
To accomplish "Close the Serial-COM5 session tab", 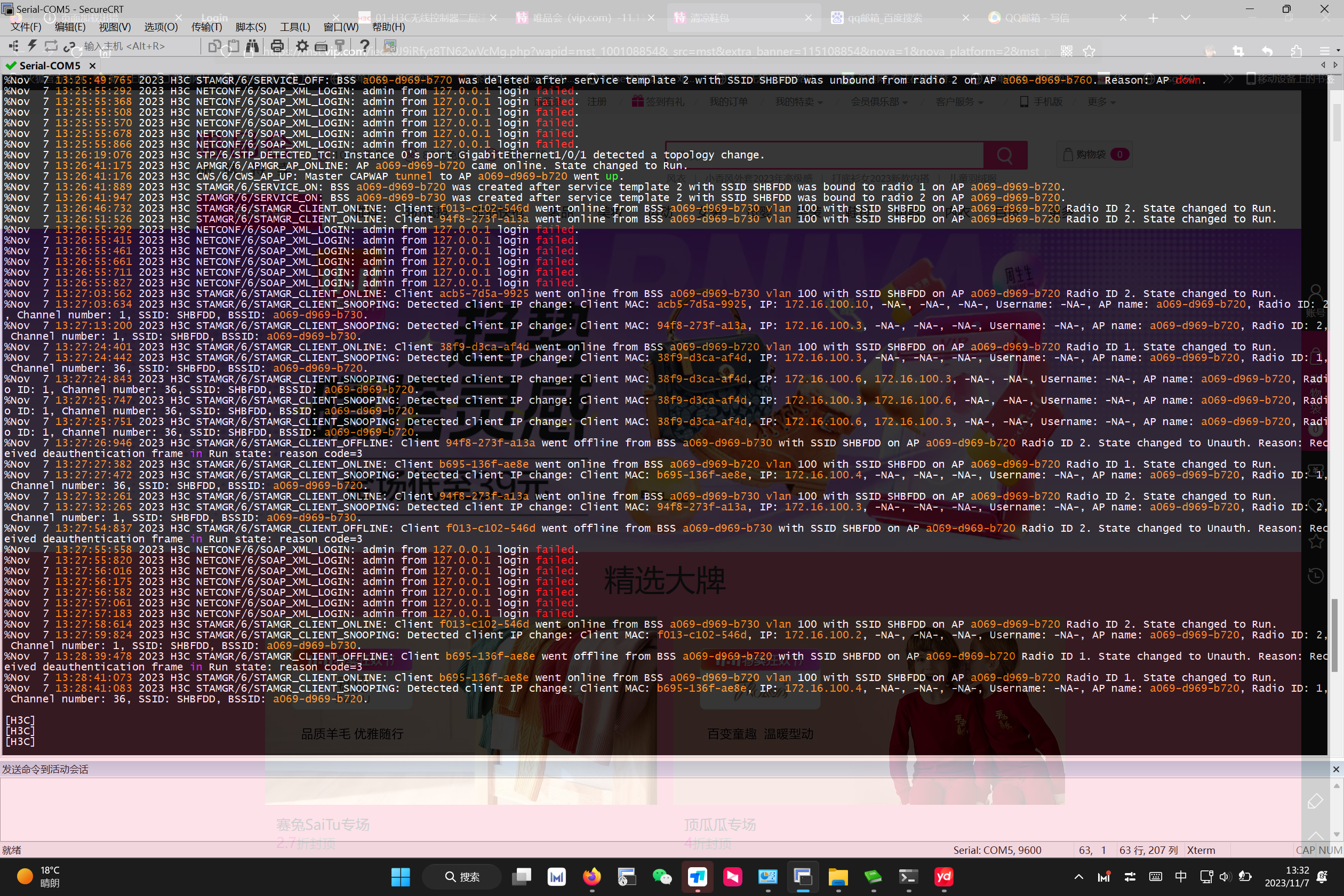I will tap(92, 66).
